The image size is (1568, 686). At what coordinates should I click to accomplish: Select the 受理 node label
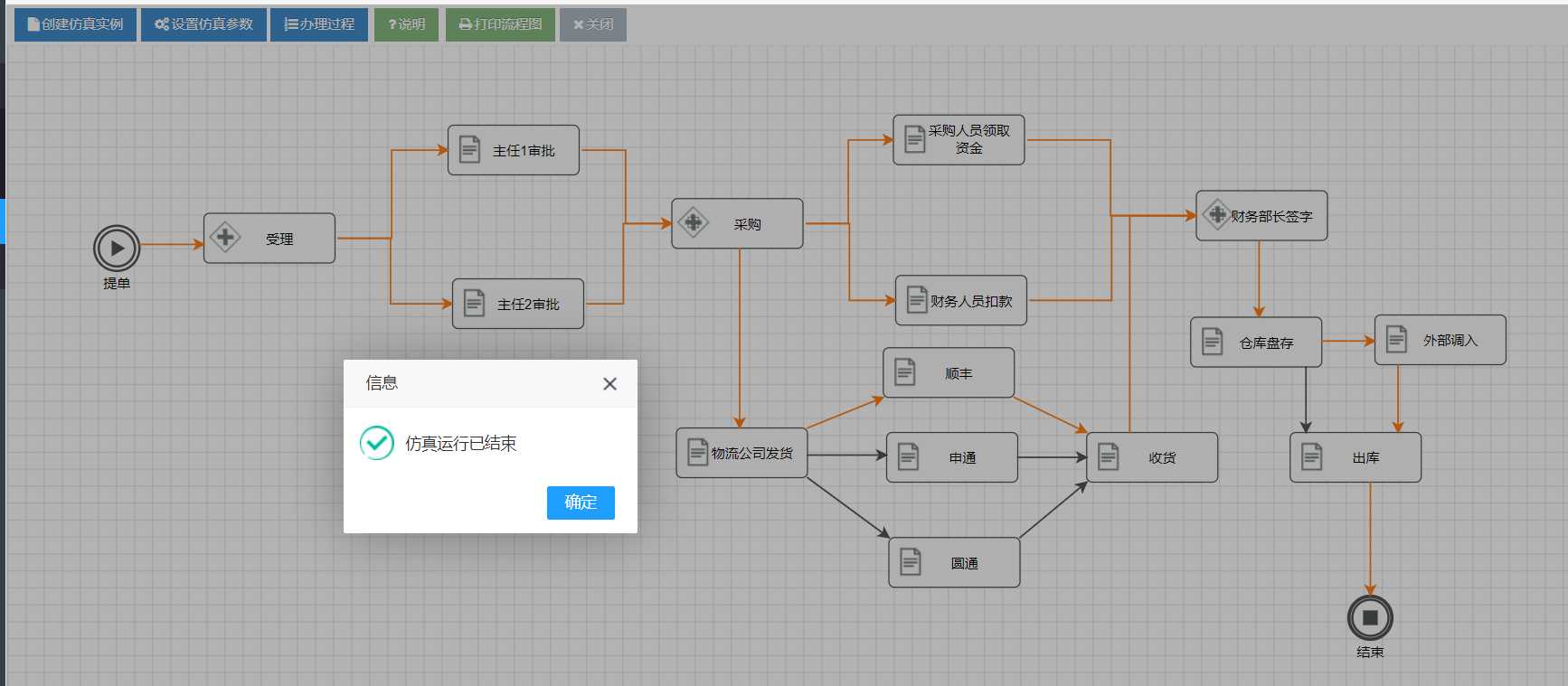tap(279, 240)
